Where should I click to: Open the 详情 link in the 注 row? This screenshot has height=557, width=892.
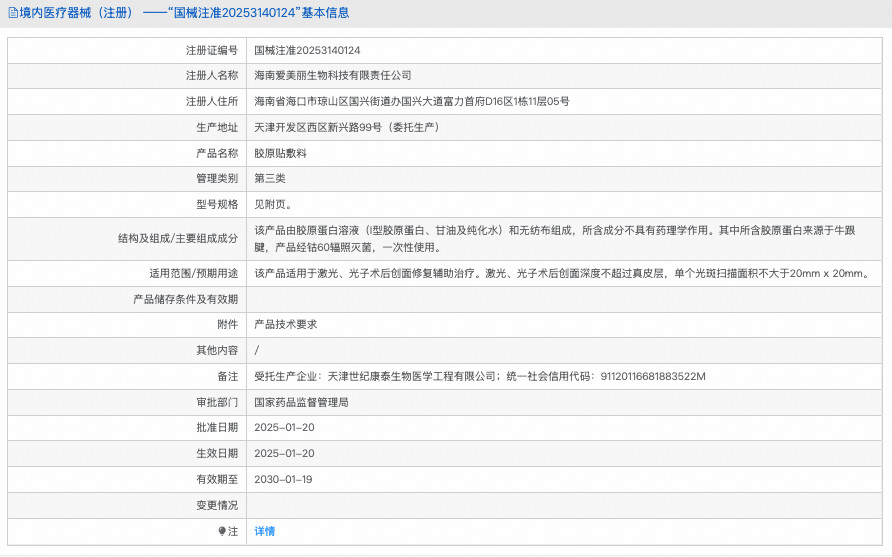tap(265, 531)
